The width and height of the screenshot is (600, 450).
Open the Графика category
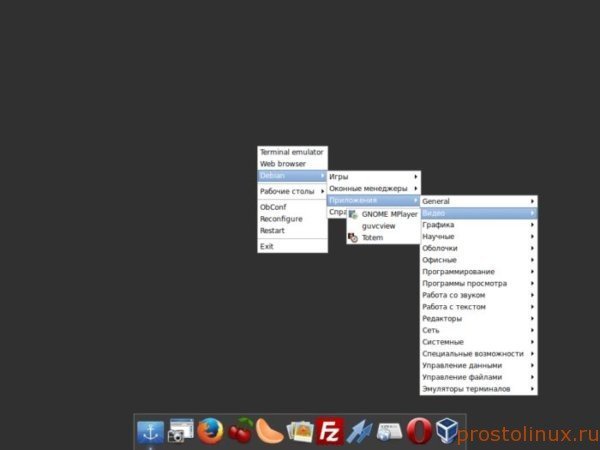pyautogui.click(x=478, y=225)
